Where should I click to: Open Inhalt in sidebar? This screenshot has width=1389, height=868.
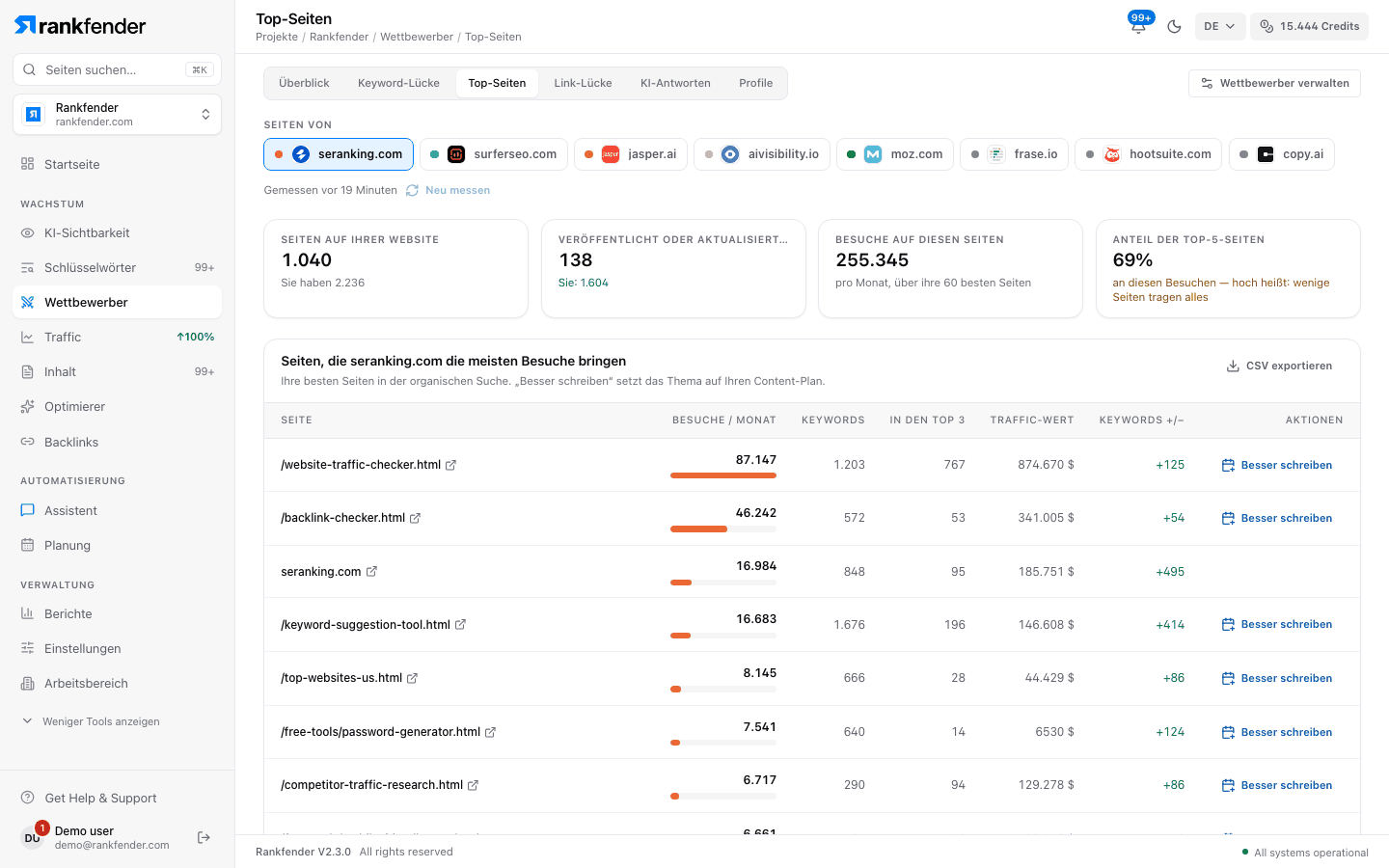pyautogui.click(x=117, y=371)
